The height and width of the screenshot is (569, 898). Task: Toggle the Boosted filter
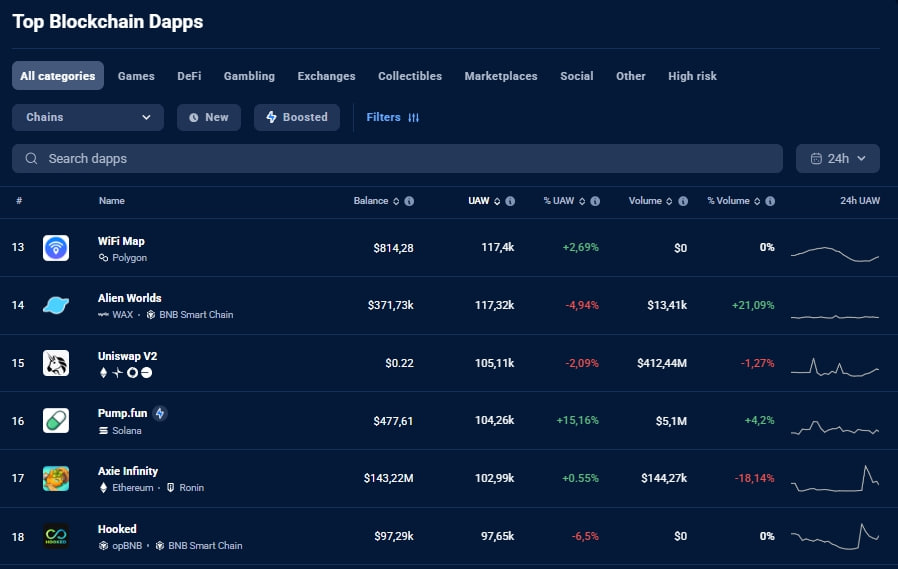tap(297, 117)
